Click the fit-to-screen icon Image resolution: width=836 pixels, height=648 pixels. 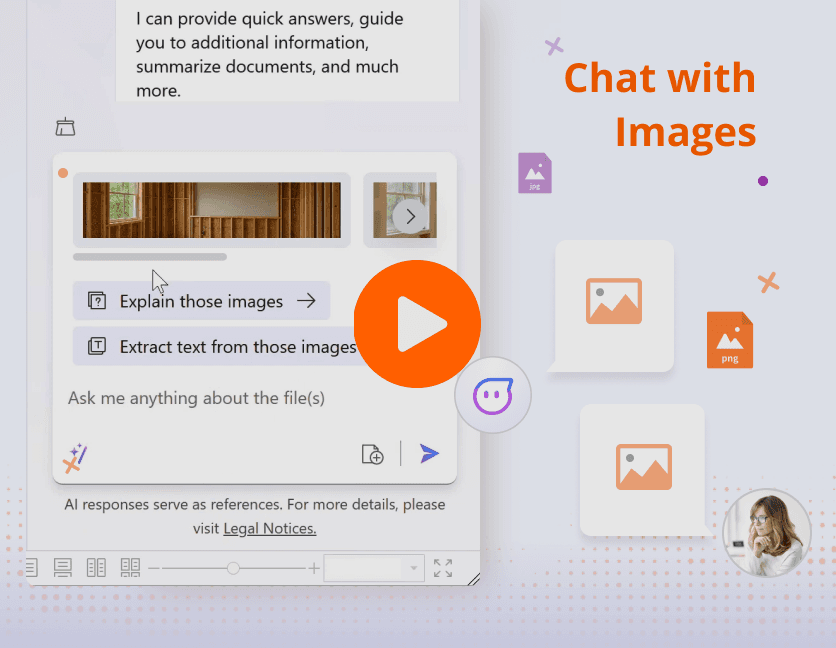(443, 567)
